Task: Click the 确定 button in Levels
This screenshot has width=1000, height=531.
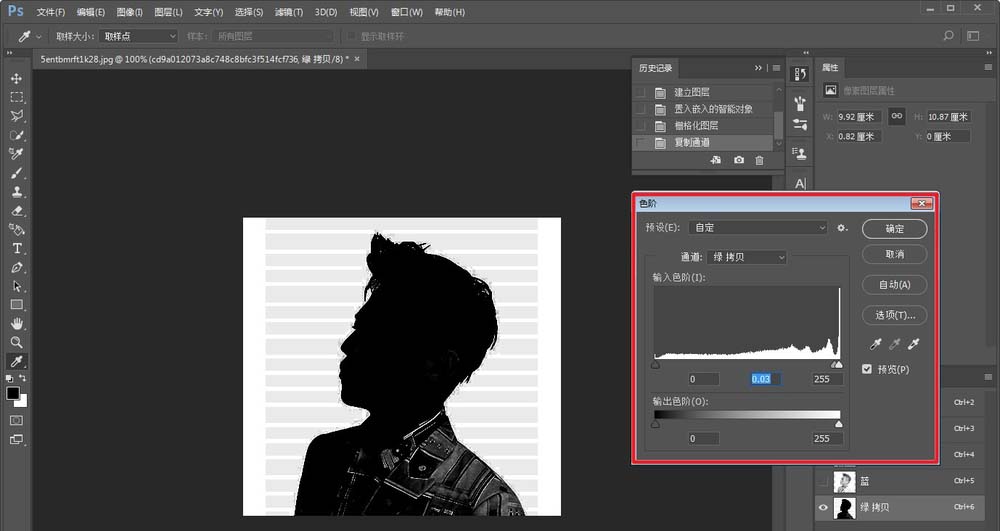Action: (x=894, y=229)
